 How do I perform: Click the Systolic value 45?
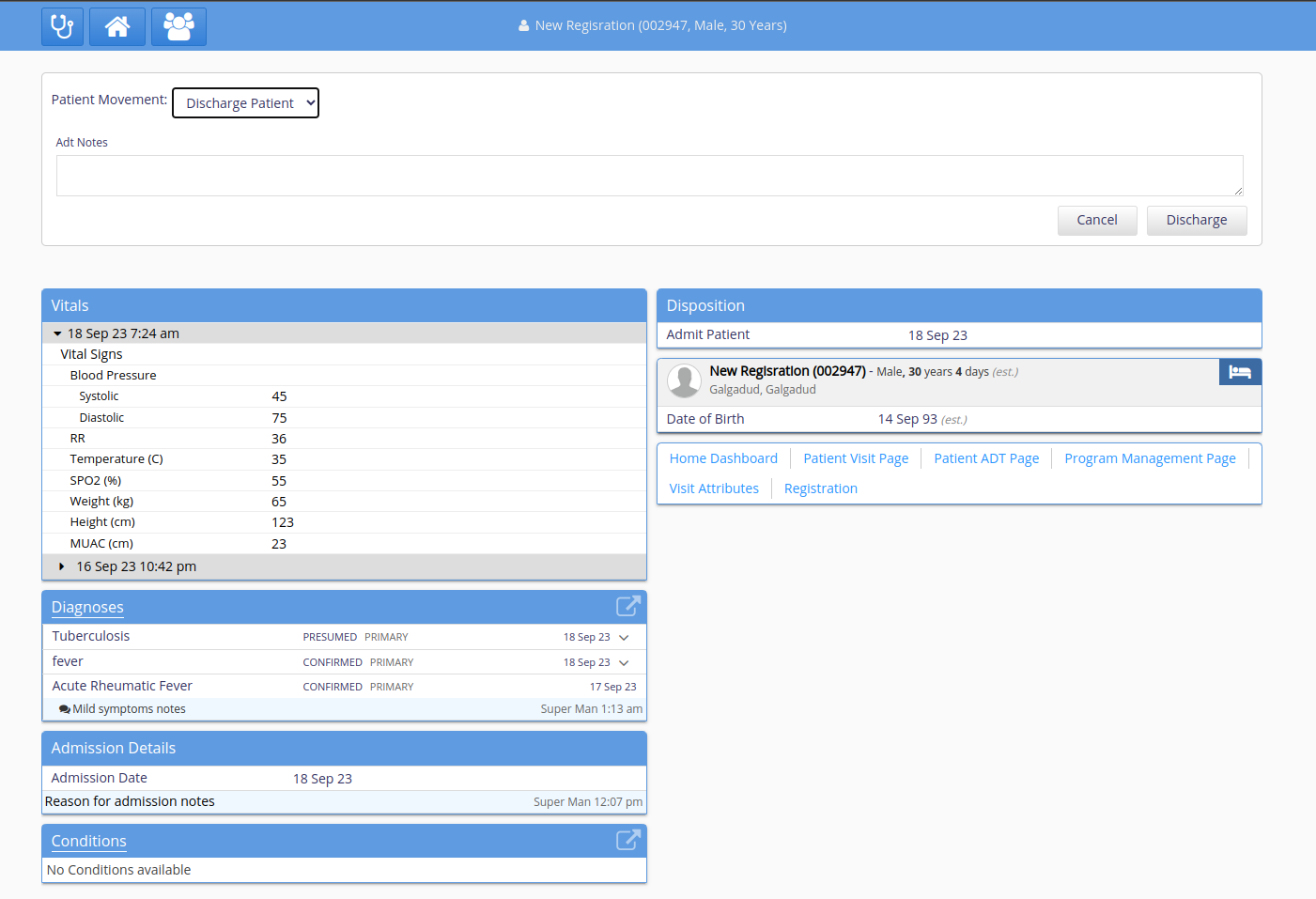pyautogui.click(x=279, y=396)
